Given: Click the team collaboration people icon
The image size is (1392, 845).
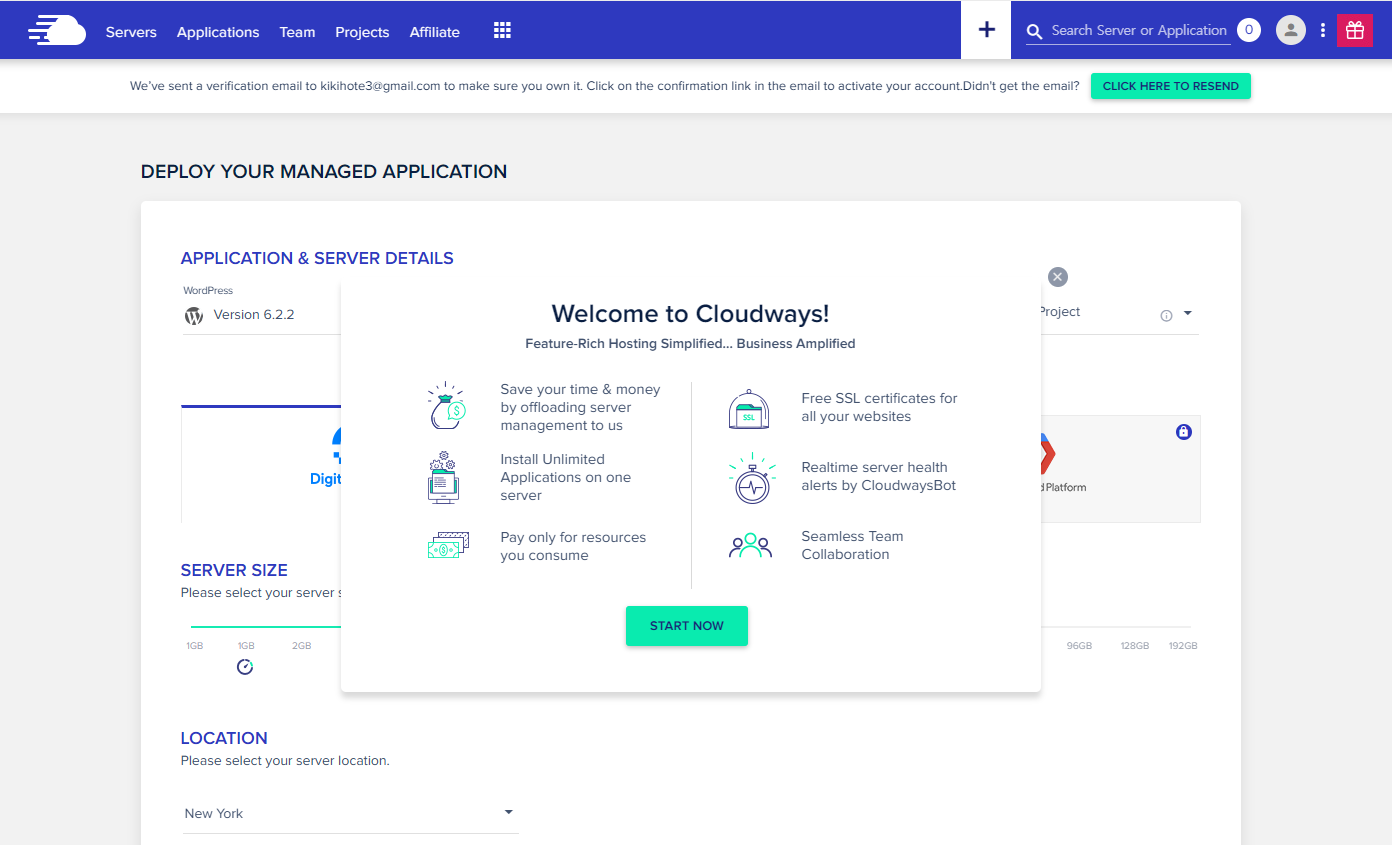Looking at the screenshot, I should pos(751,546).
